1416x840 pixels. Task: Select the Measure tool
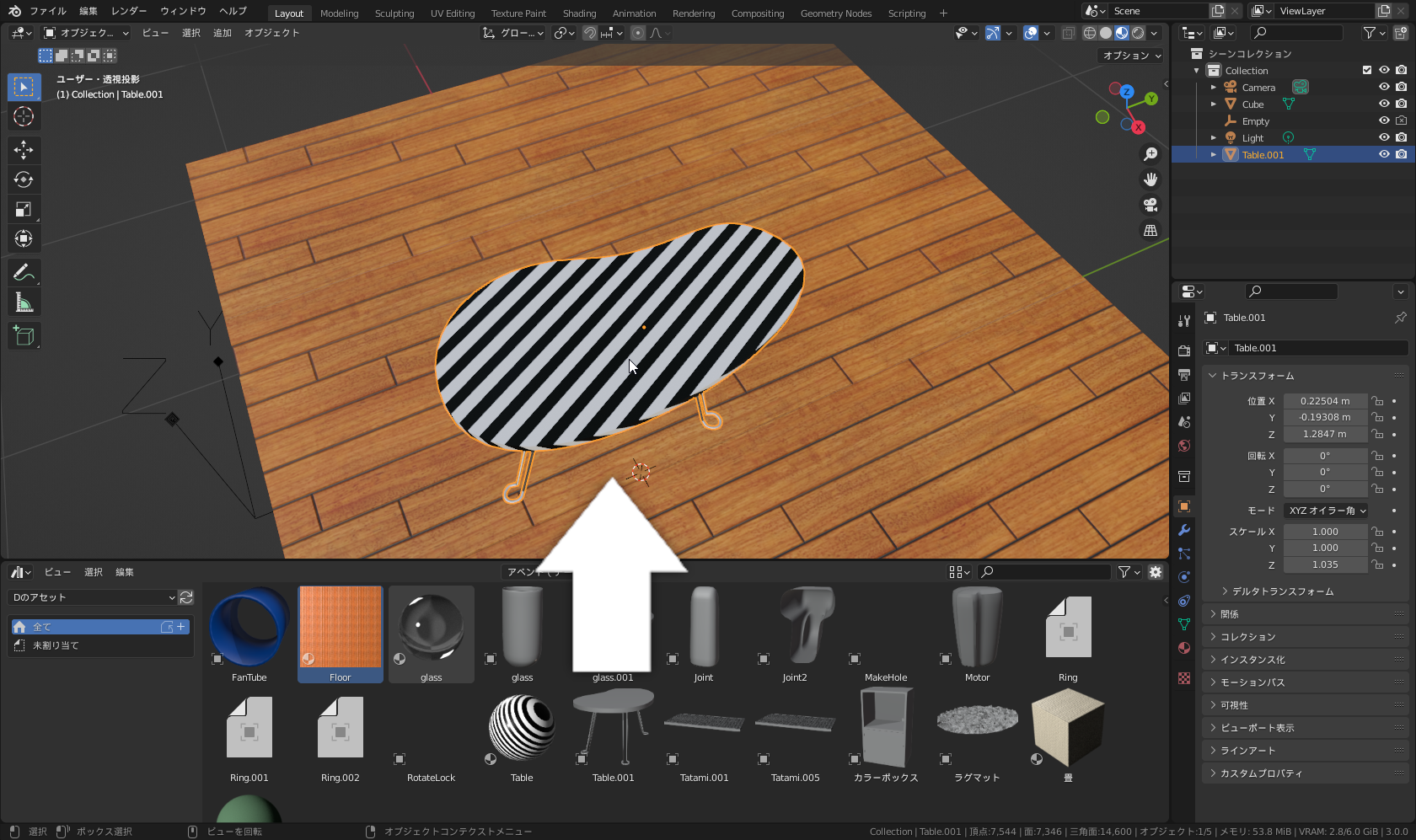24,302
